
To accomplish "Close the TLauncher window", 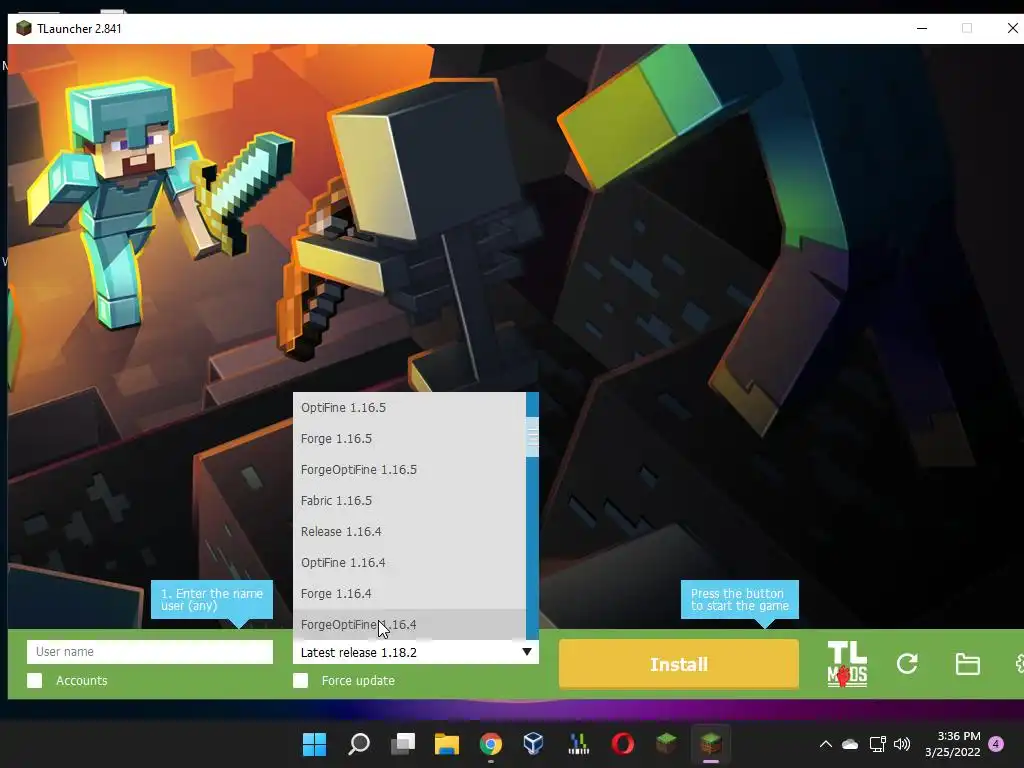I will (x=1012, y=28).
